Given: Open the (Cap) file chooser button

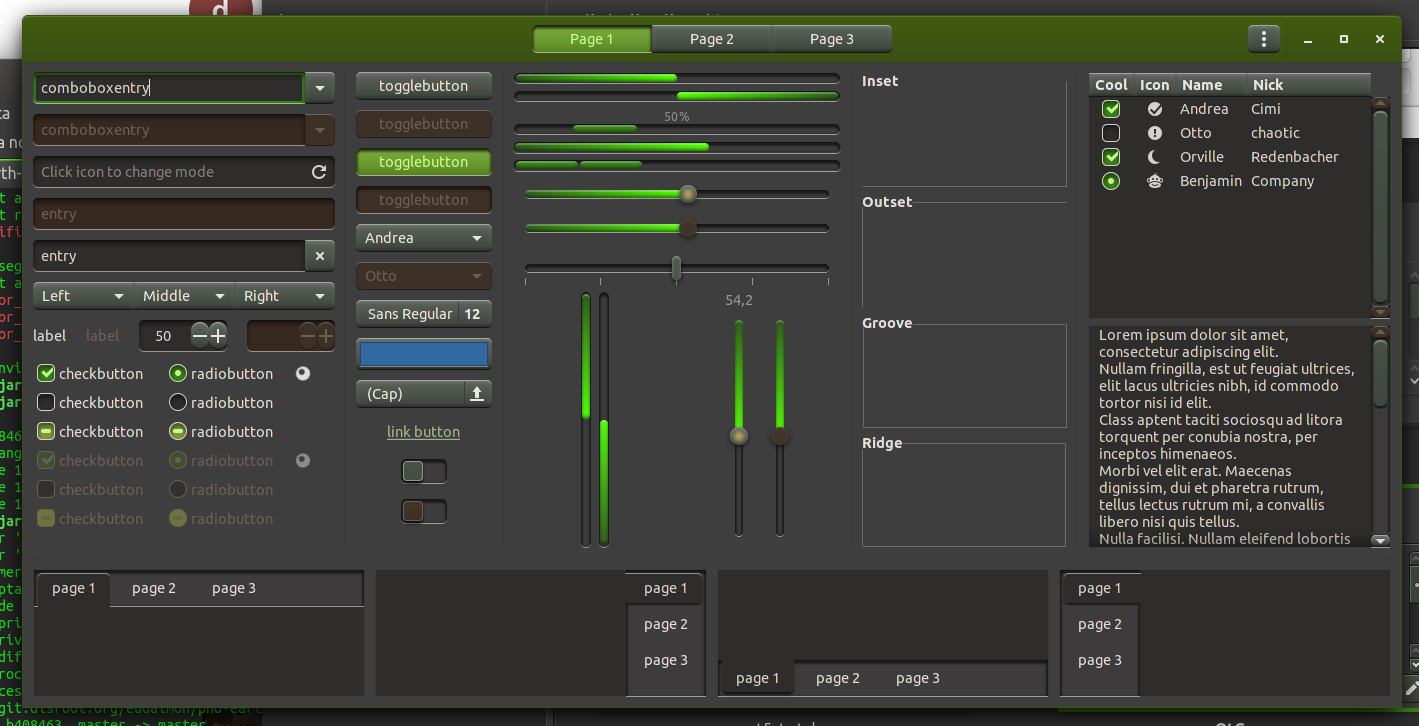Looking at the screenshot, I should click(424, 394).
